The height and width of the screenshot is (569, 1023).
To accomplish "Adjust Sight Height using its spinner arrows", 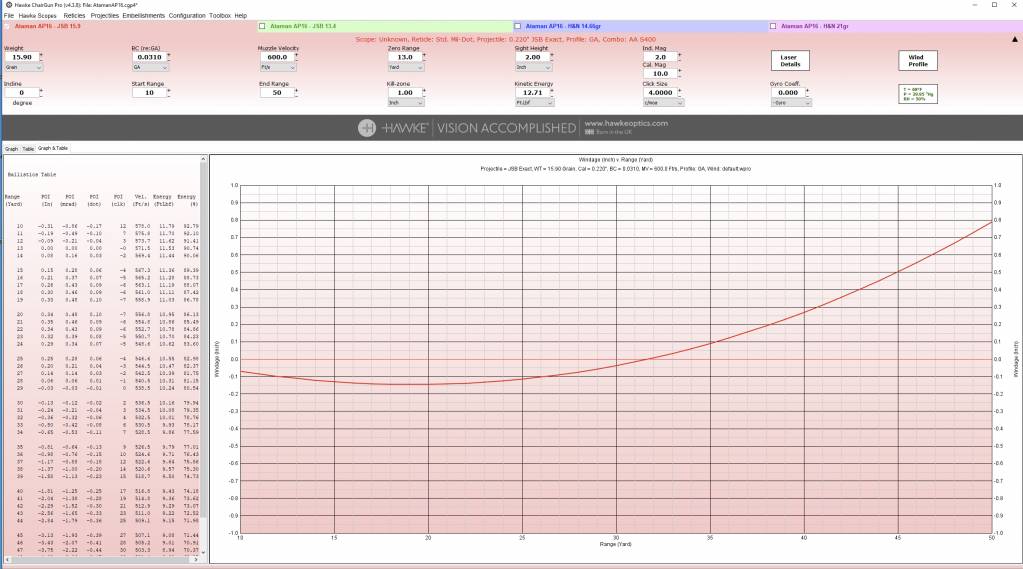I will [x=552, y=57].
